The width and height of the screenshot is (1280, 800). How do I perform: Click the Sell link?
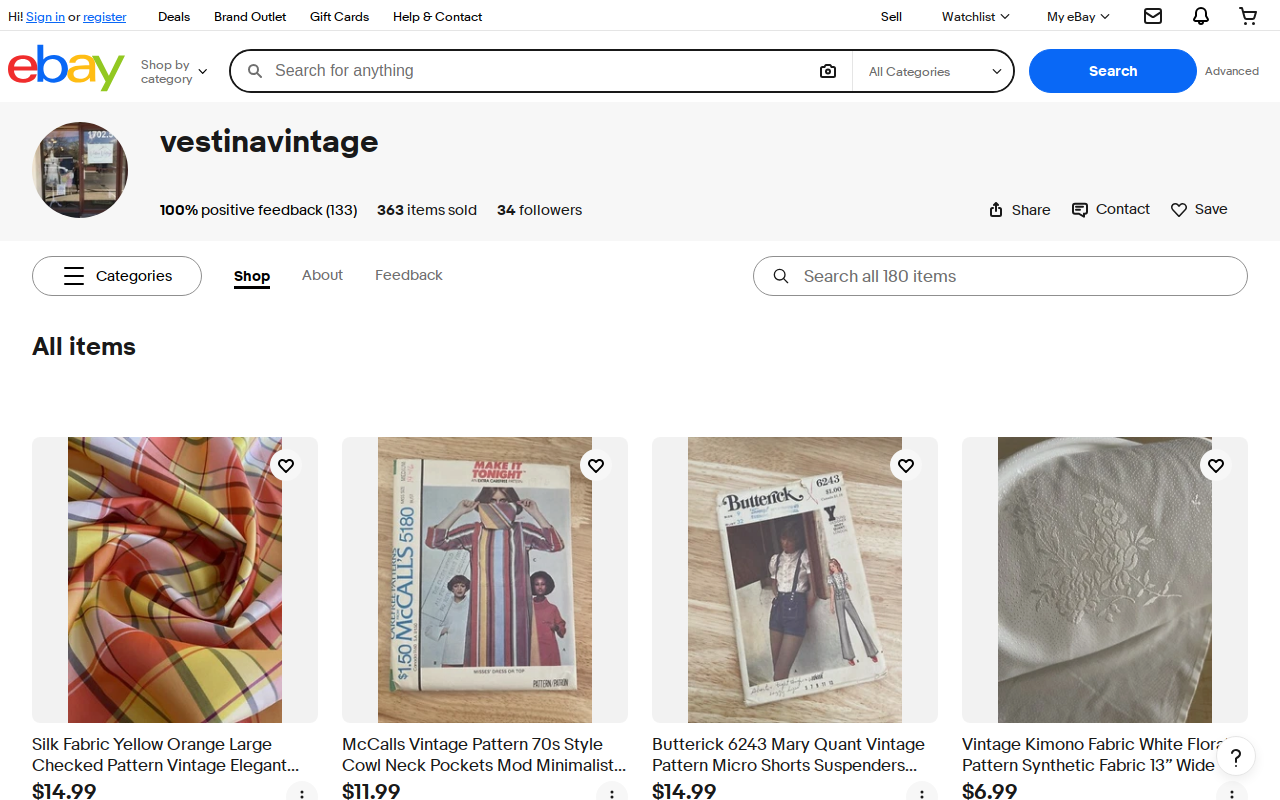tap(891, 16)
